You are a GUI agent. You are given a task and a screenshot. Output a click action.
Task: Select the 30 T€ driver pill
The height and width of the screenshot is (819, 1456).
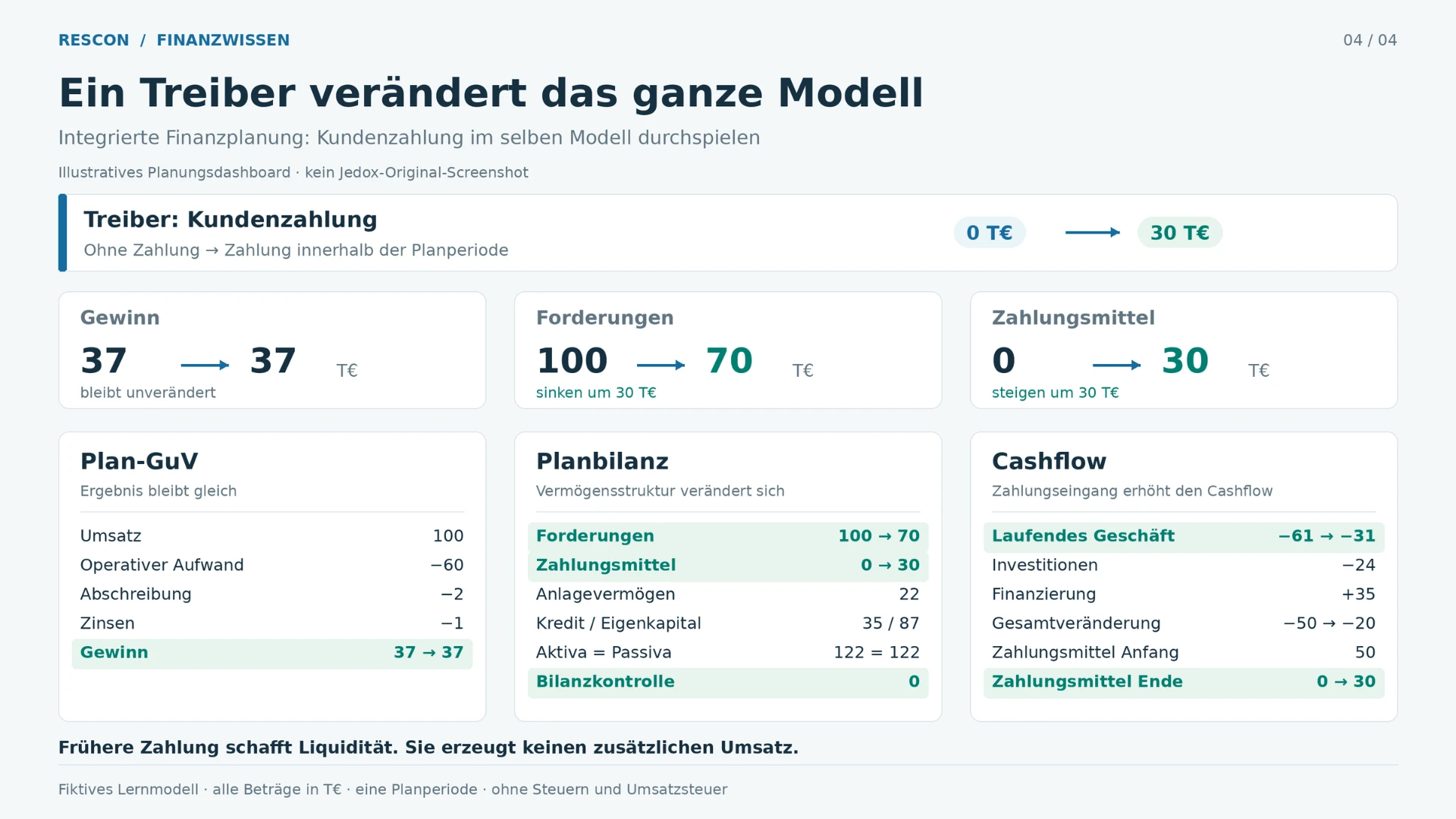pos(1180,233)
